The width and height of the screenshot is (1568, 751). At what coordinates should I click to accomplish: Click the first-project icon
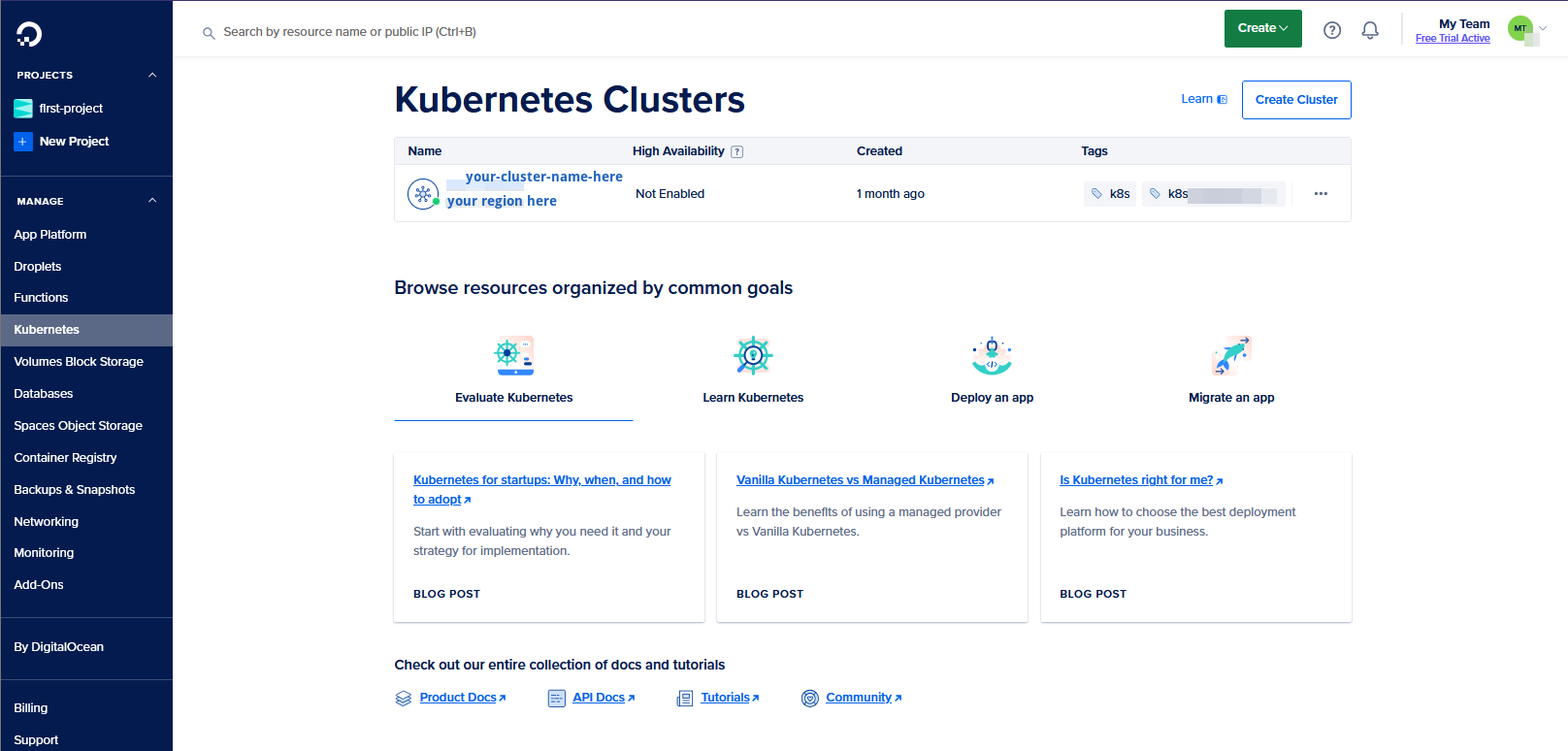pos(23,109)
